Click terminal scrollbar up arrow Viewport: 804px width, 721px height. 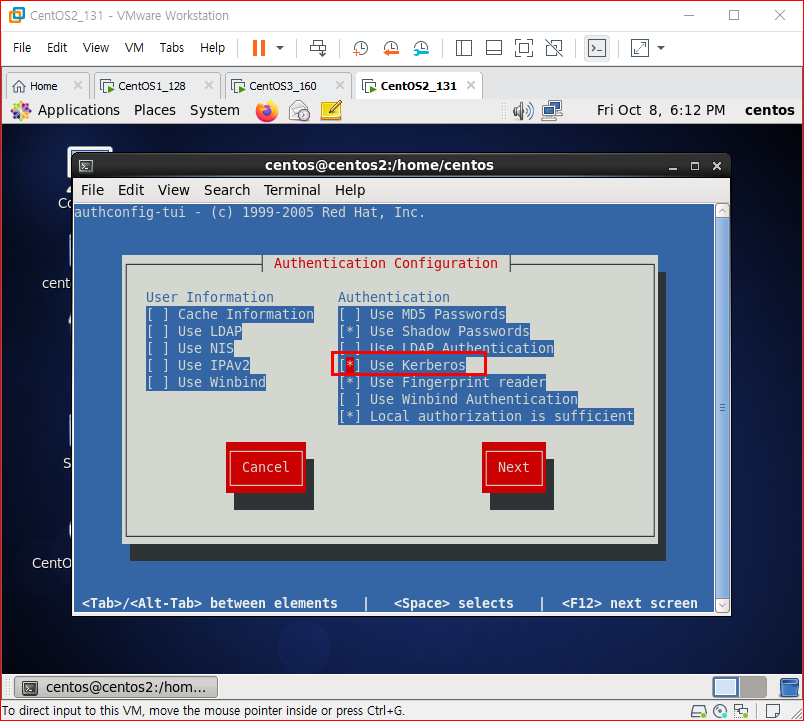722,210
